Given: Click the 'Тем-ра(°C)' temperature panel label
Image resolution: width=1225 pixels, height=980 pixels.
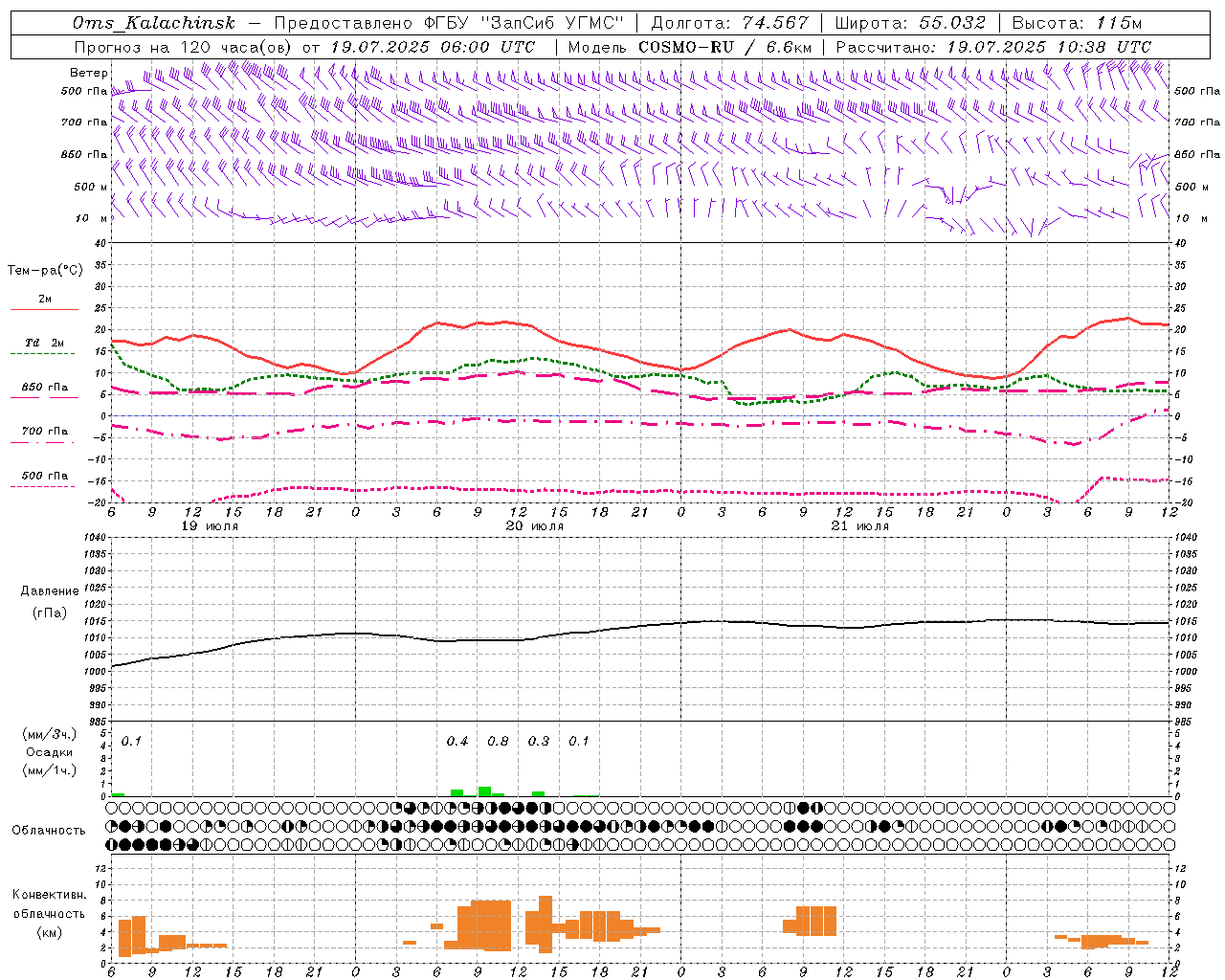Looking at the screenshot, I should (45, 271).
